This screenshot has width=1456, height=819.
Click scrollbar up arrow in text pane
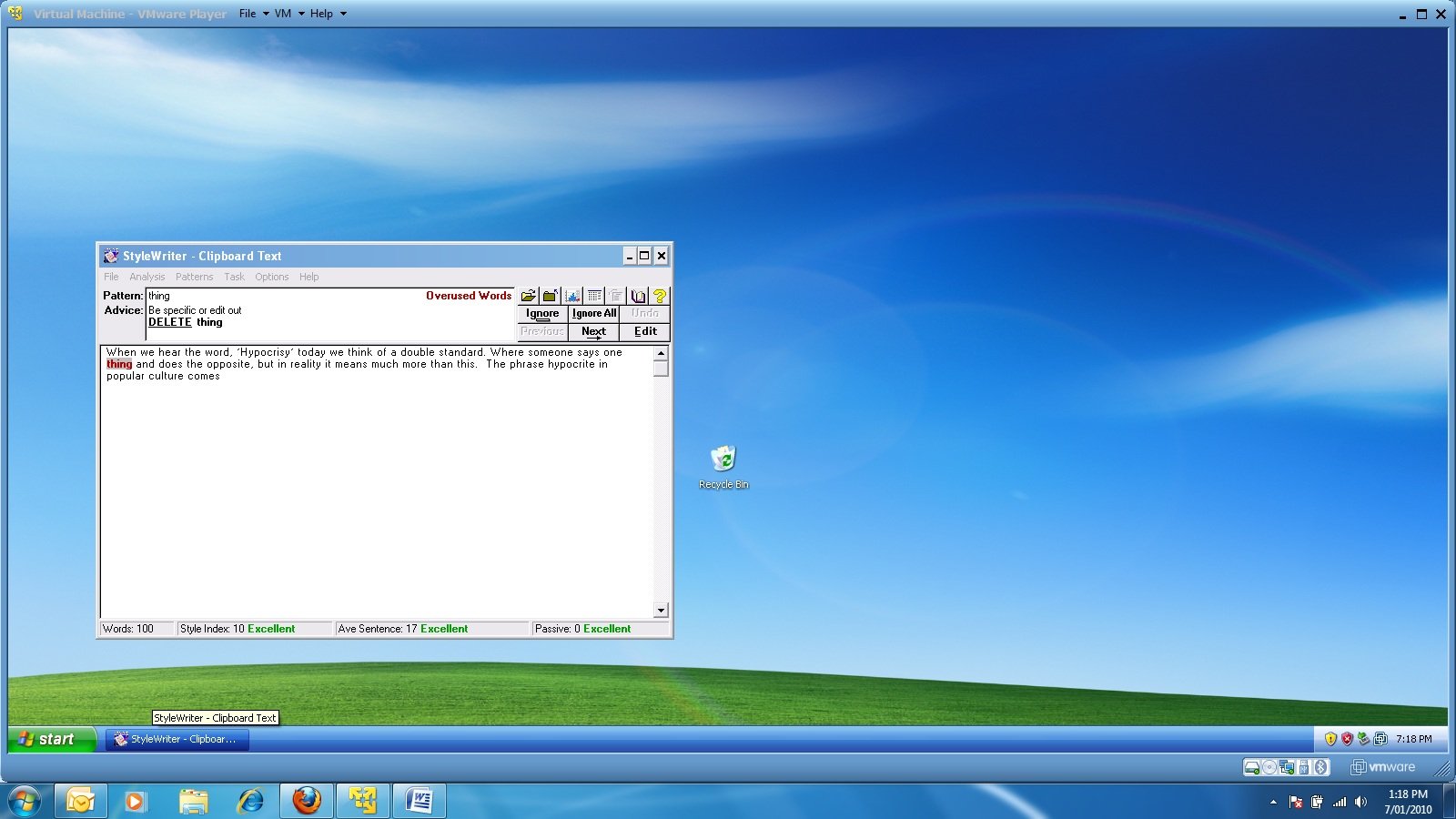(x=661, y=353)
